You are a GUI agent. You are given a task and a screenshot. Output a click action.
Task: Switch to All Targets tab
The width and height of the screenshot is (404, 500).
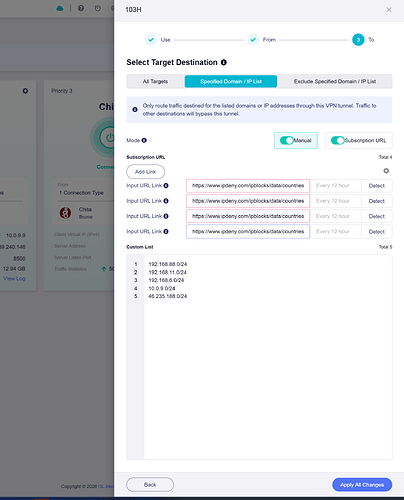(155, 81)
